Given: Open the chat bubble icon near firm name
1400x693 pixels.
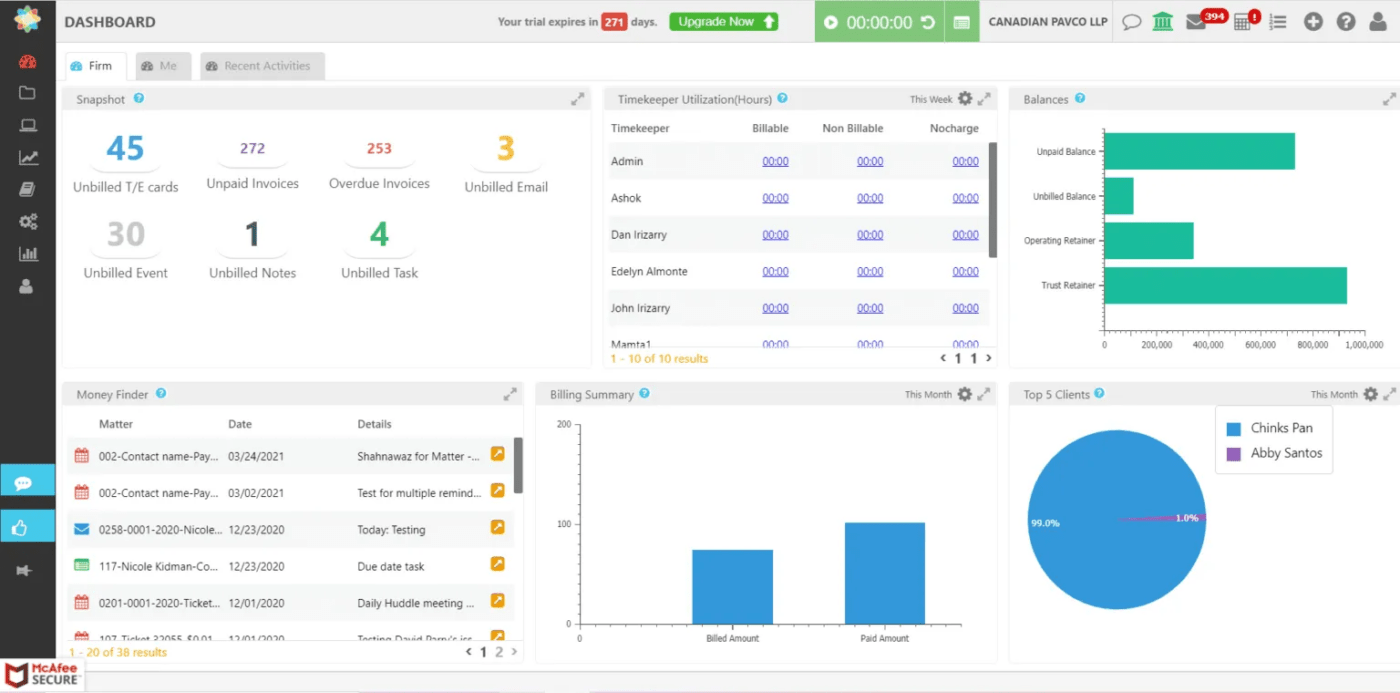Looking at the screenshot, I should 1131,22.
